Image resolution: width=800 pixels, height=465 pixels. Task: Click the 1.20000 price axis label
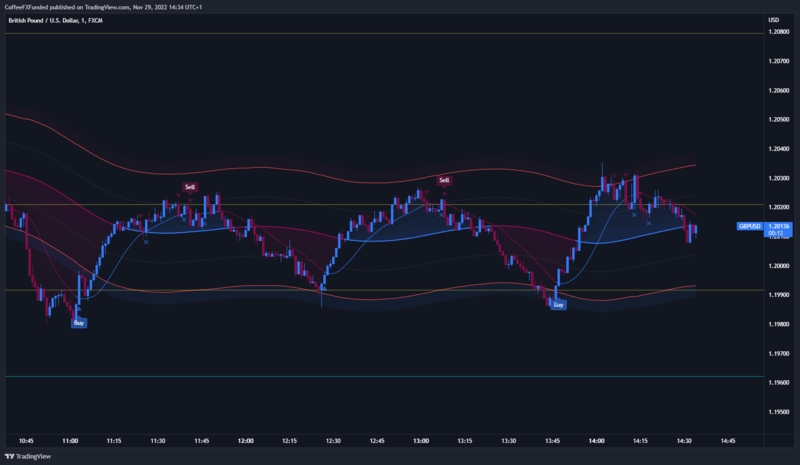point(779,266)
